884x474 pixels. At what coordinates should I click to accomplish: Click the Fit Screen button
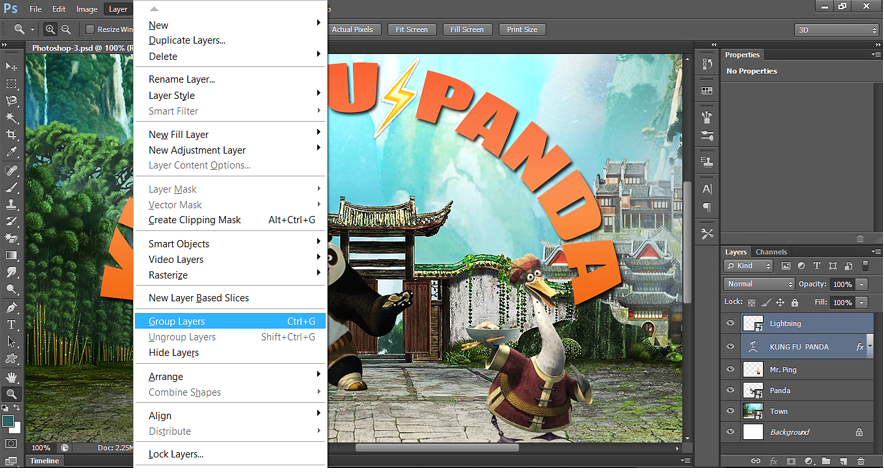pyautogui.click(x=412, y=29)
